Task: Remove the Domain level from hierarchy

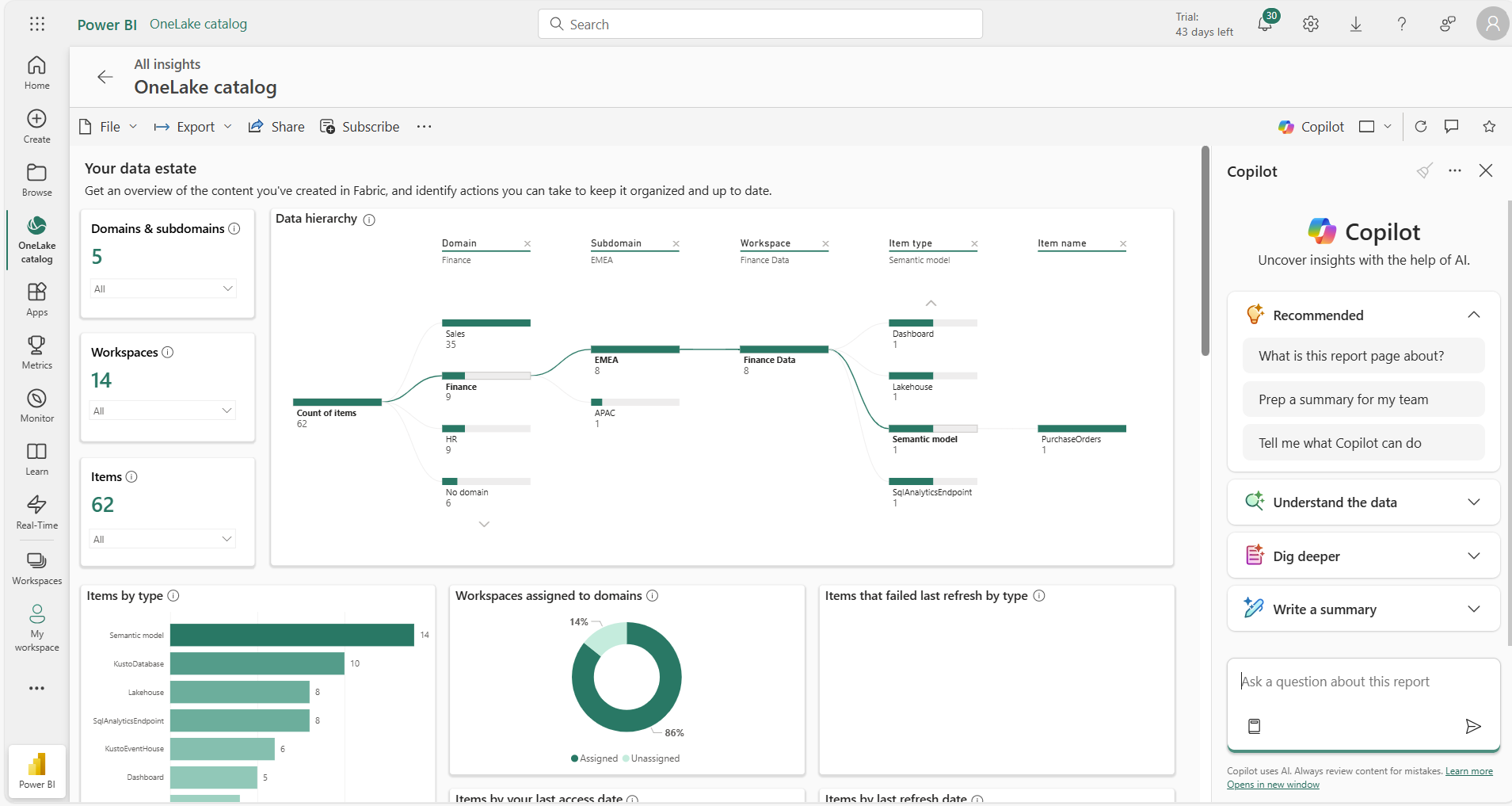Action: [527, 244]
